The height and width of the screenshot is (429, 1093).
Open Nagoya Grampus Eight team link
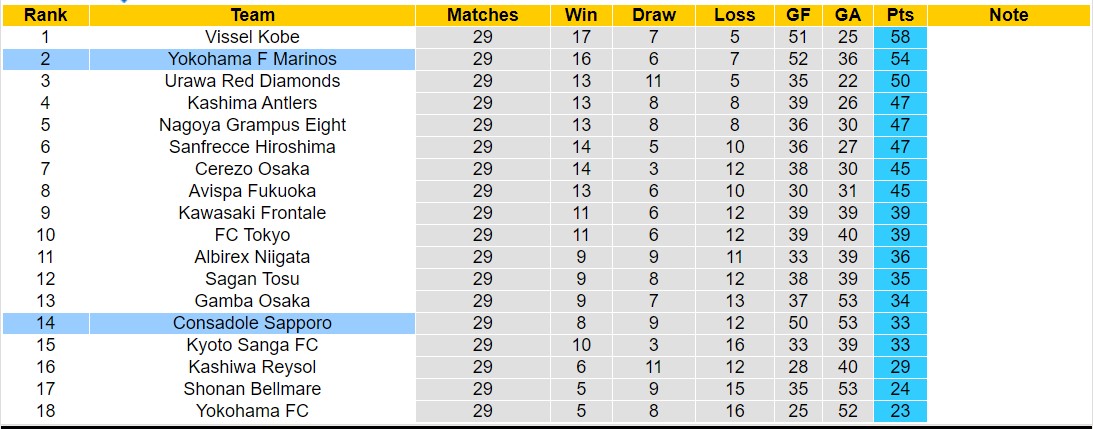252,125
